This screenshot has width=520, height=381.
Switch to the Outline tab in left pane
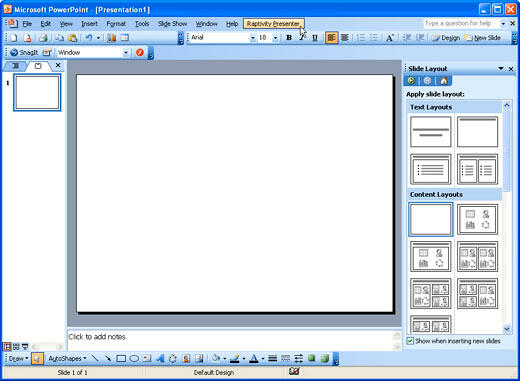15,66
